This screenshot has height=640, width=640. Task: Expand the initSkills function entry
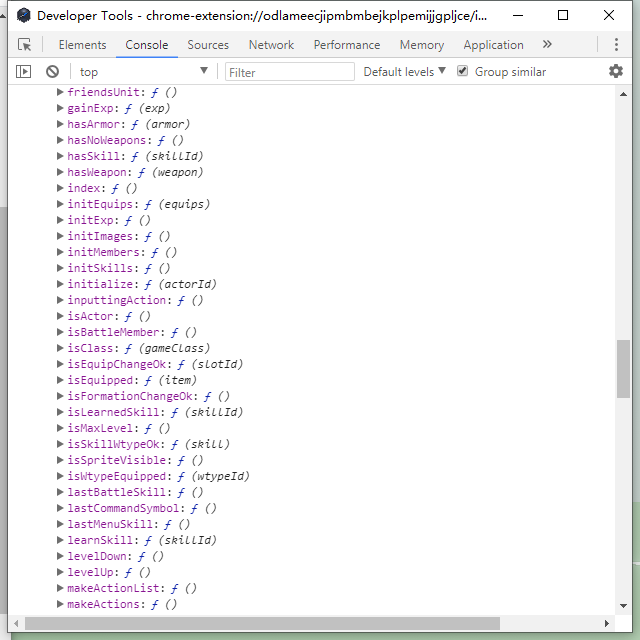(60, 268)
